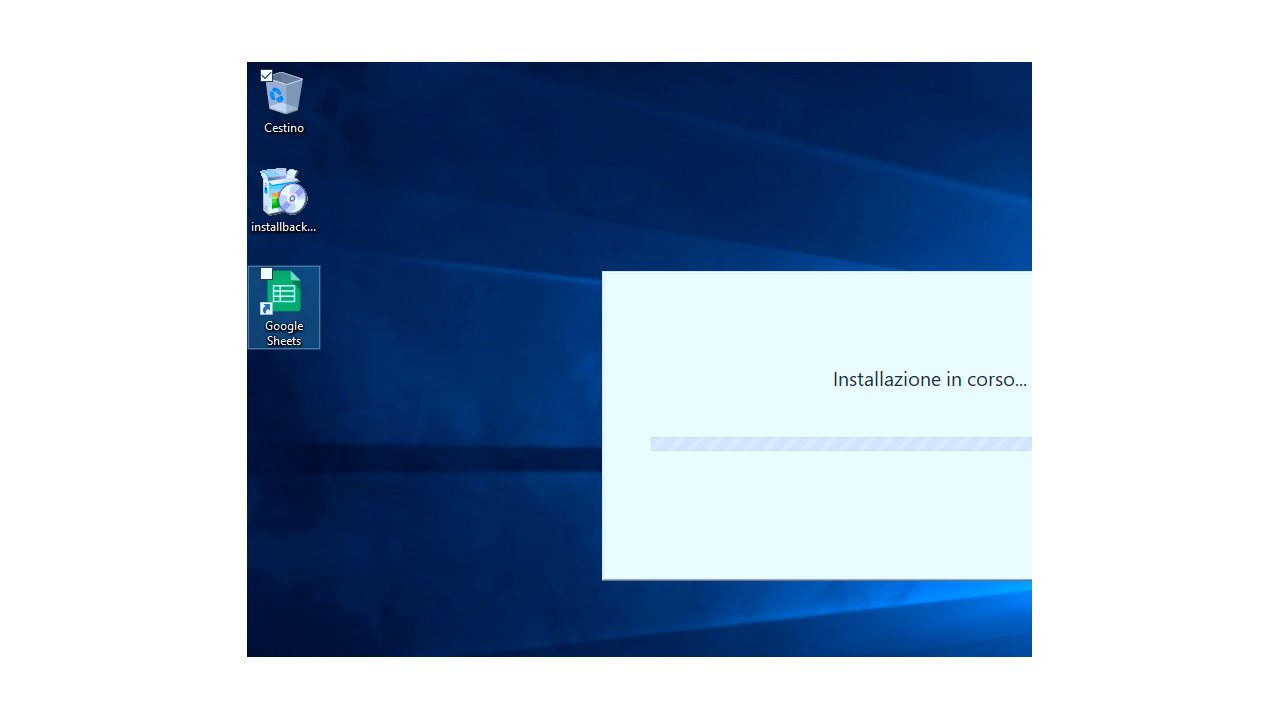Click the left end of the progress bar

[x=656, y=444]
